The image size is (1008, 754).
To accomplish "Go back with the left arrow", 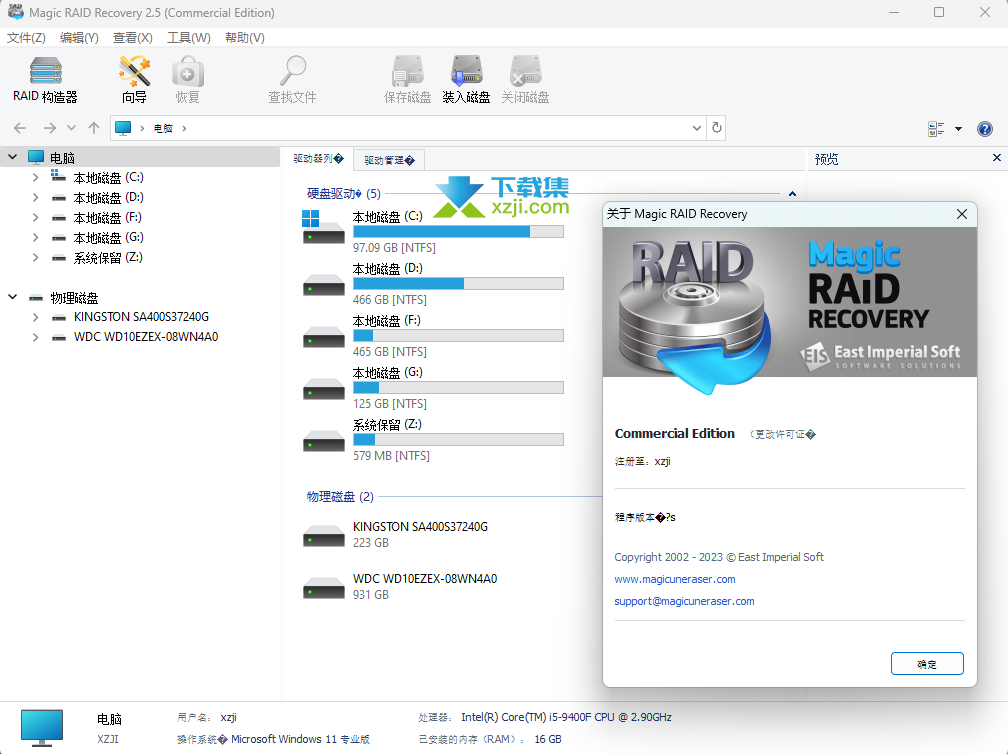I will tap(20, 128).
